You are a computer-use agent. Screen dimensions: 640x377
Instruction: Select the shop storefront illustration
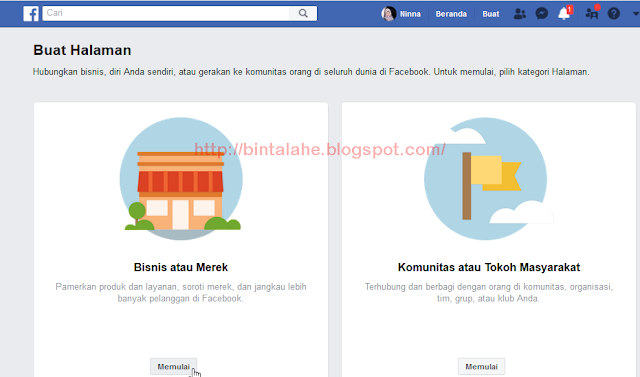pyautogui.click(x=181, y=179)
